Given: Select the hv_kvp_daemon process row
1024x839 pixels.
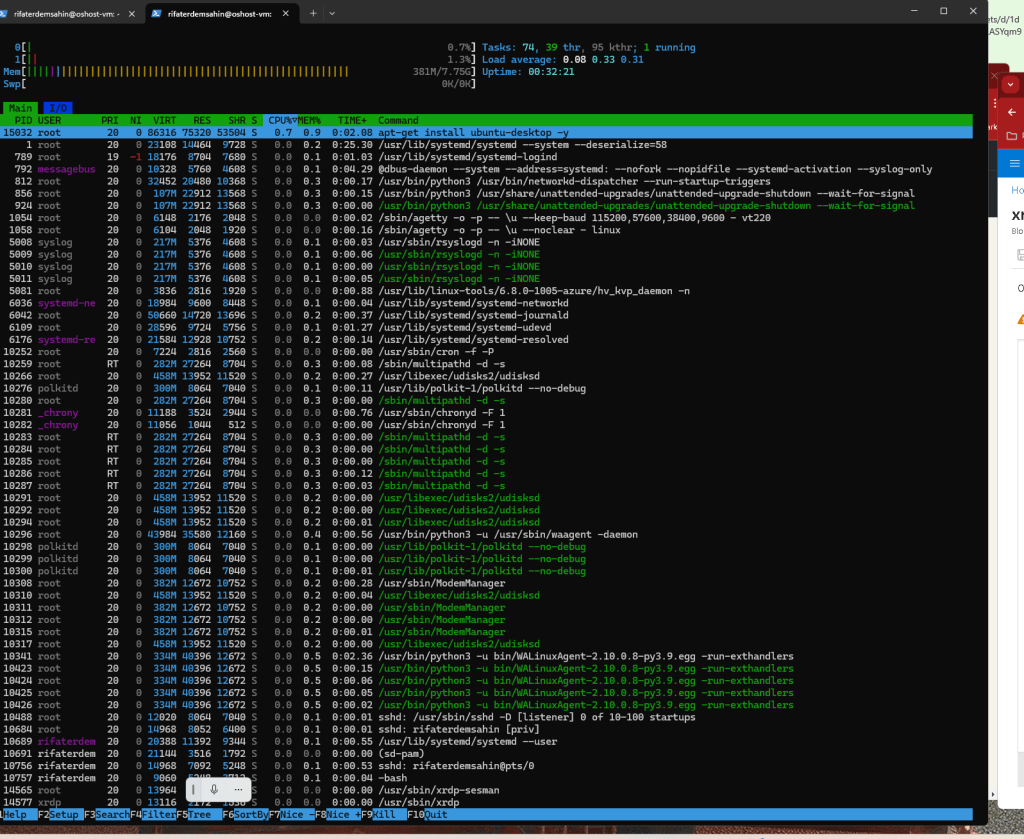Looking at the screenshot, I should [487, 291].
